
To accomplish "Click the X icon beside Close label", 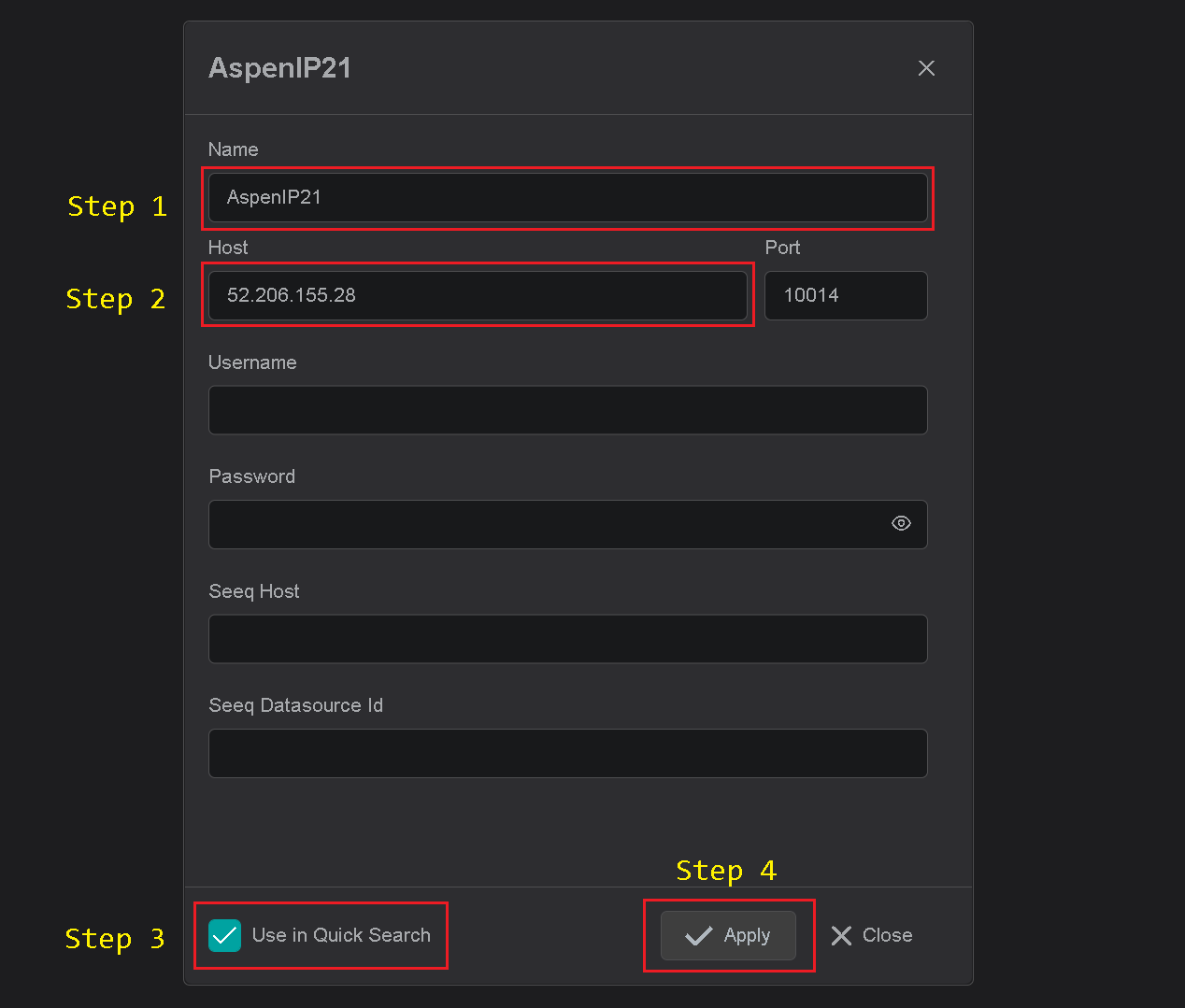I will [841, 936].
